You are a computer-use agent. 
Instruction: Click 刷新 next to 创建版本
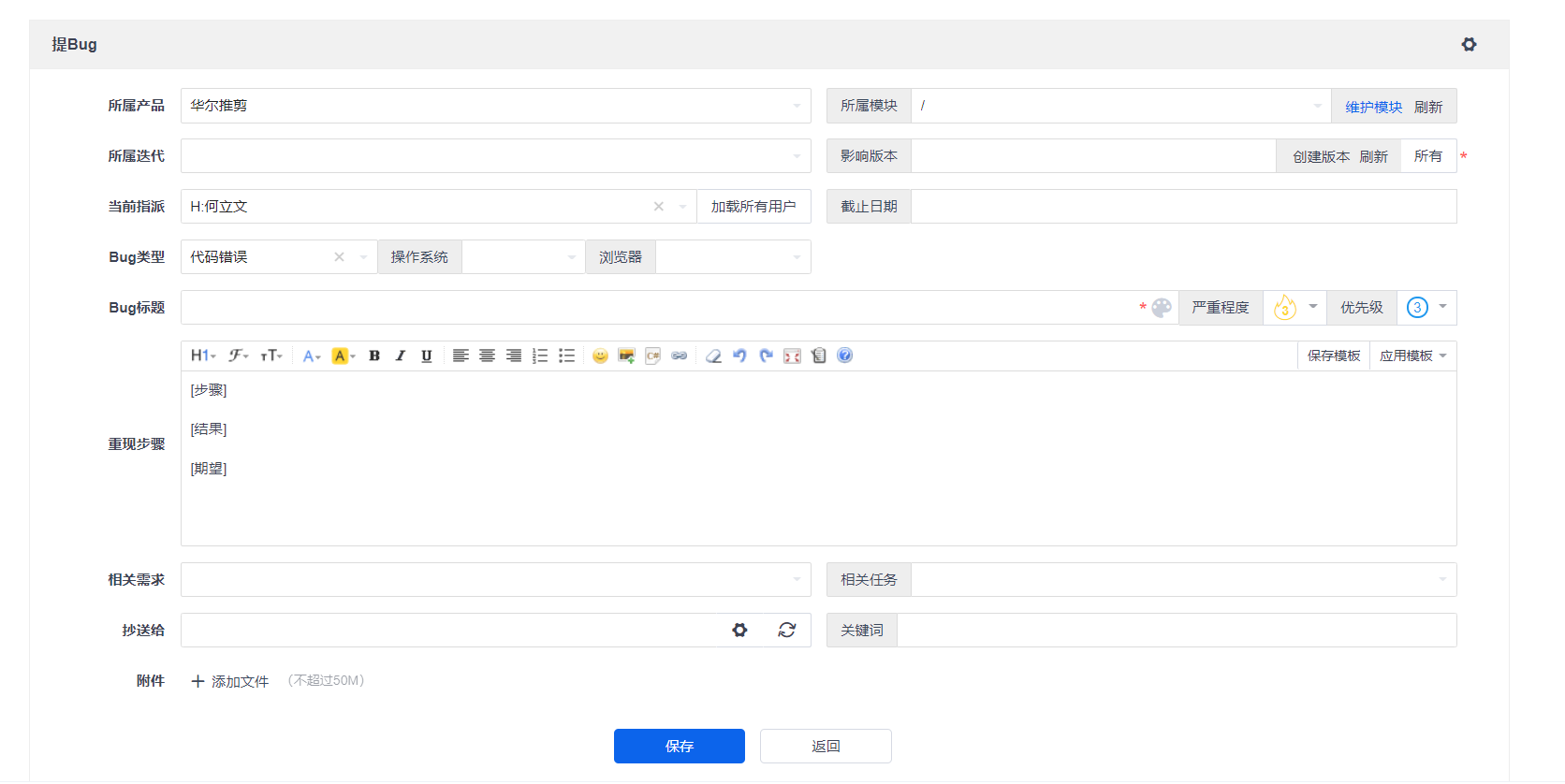click(1373, 156)
